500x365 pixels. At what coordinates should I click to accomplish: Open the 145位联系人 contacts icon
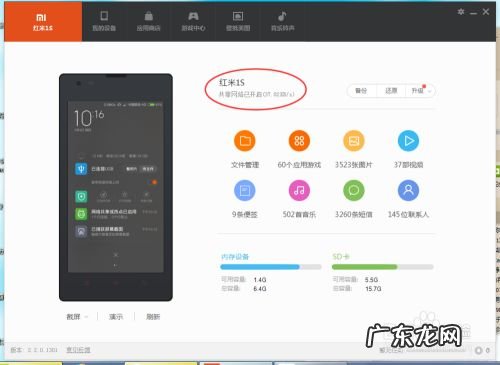(408, 190)
